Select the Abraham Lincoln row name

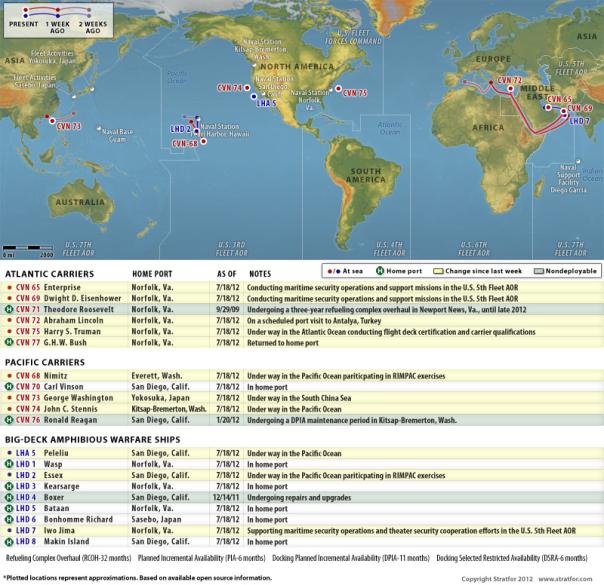[x=74, y=320]
